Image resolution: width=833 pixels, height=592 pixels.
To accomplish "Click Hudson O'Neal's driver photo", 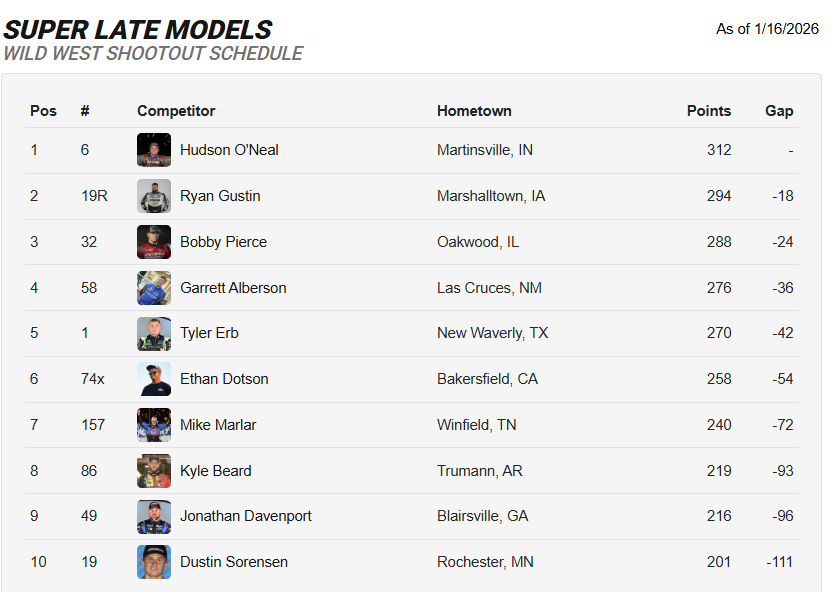I will pyautogui.click(x=154, y=150).
